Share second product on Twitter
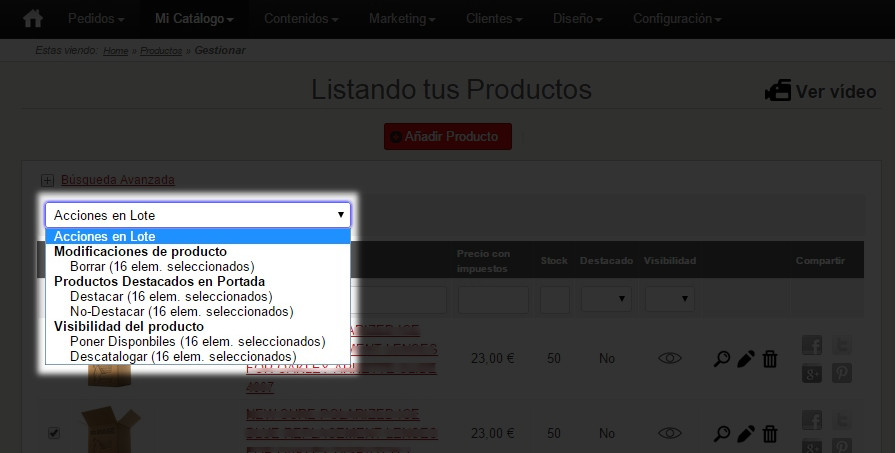This screenshot has width=895, height=453. coord(841,420)
